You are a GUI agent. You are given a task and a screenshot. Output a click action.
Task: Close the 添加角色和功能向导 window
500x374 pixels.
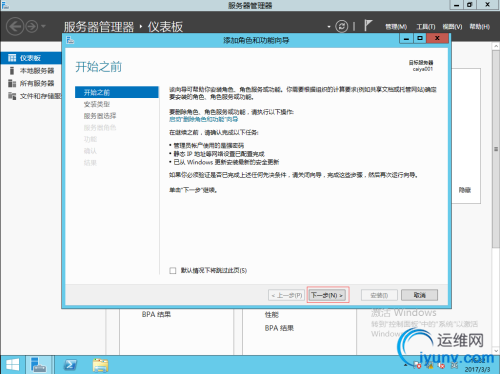pos(437,38)
